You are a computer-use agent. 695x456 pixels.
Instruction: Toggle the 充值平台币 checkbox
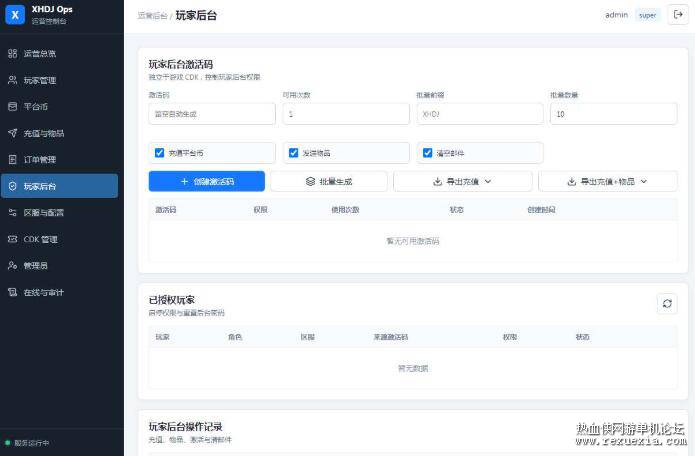click(x=160, y=153)
